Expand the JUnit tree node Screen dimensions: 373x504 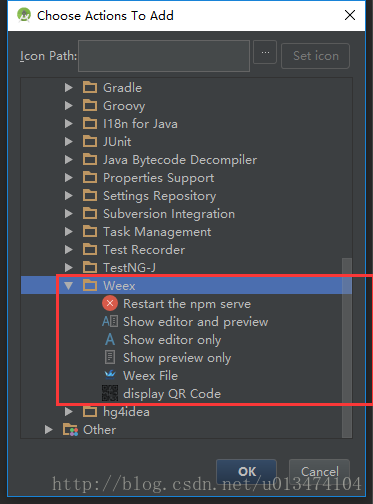pyautogui.click(x=69, y=142)
